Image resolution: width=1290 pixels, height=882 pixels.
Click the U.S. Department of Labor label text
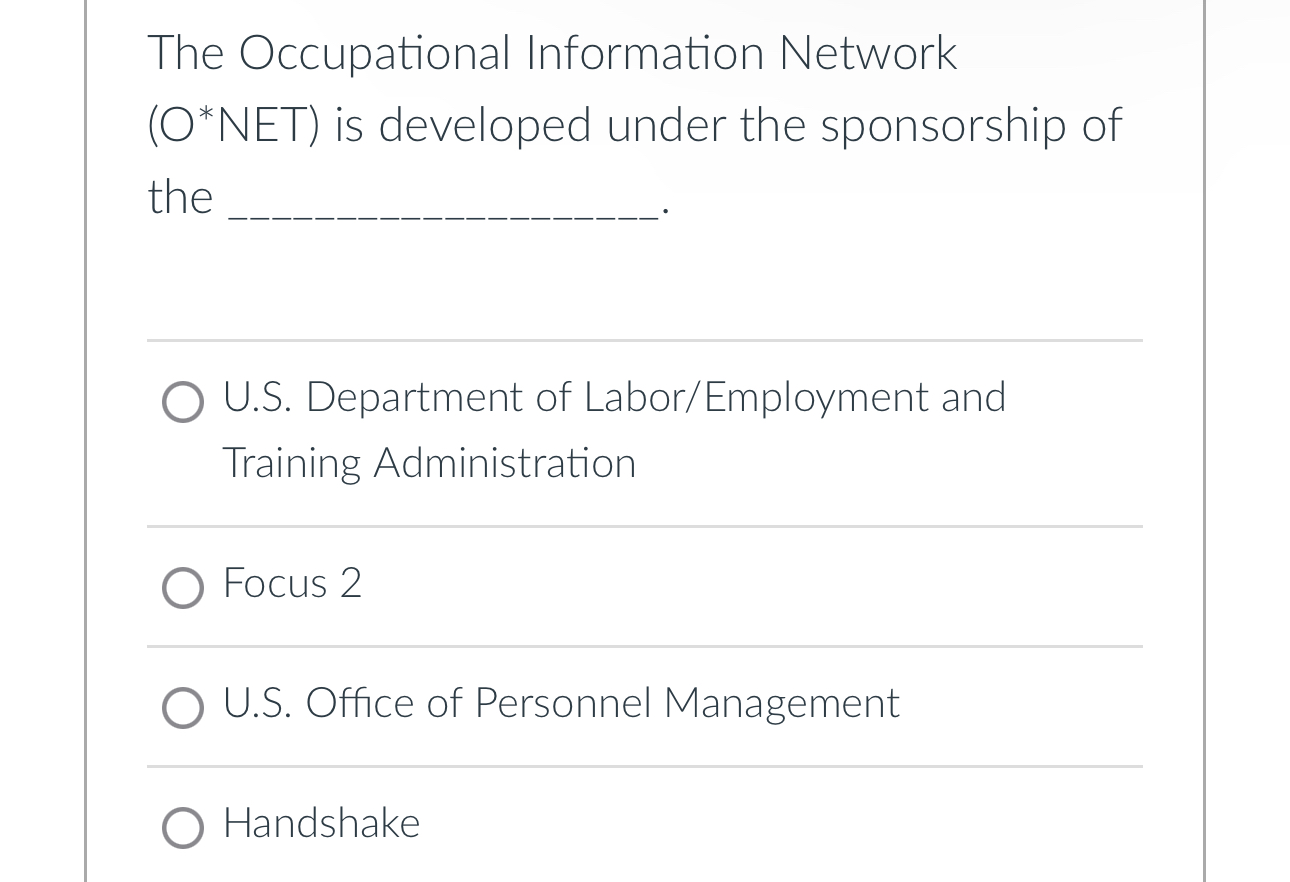pos(614,398)
